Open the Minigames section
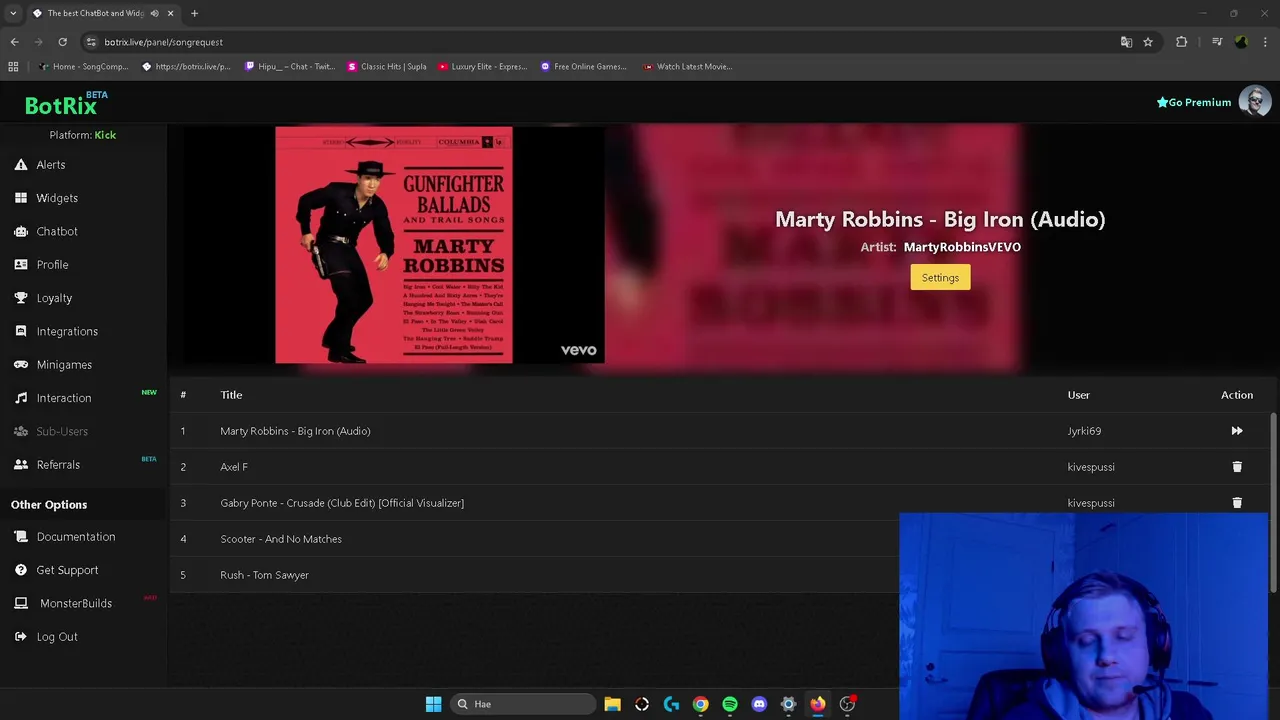1280x720 pixels. pos(64,365)
